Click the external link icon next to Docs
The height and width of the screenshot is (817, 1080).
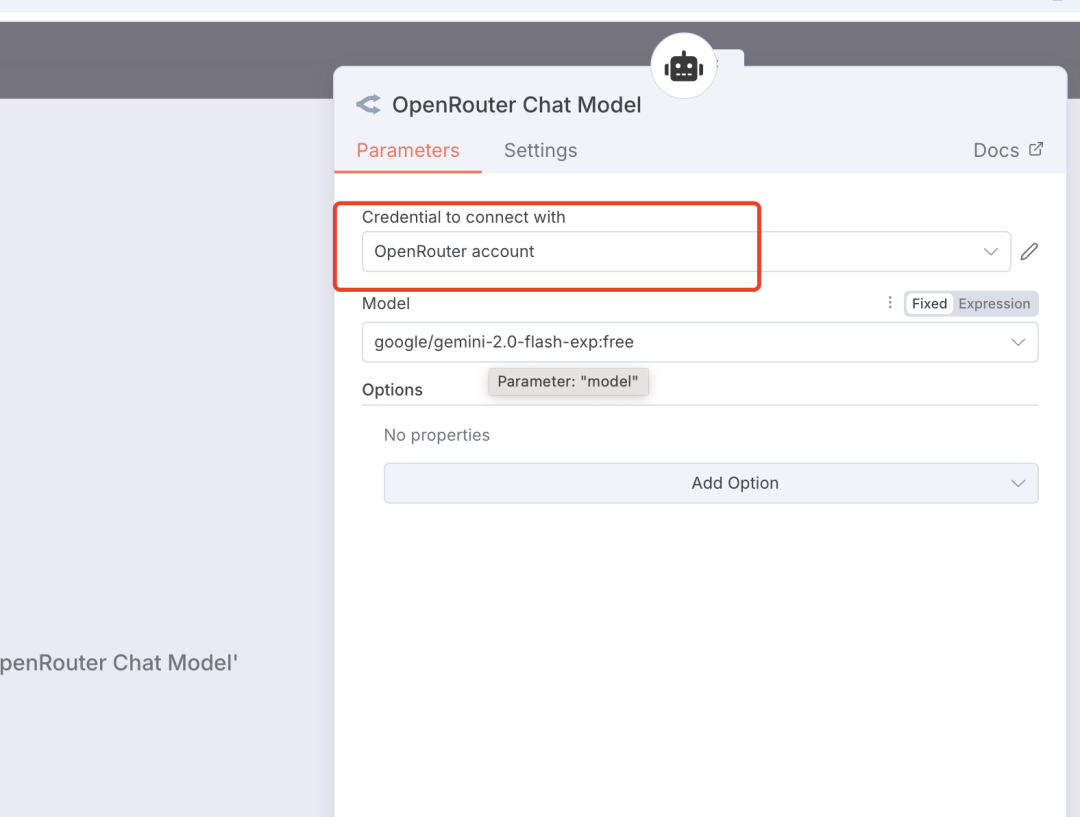tap(1036, 149)
